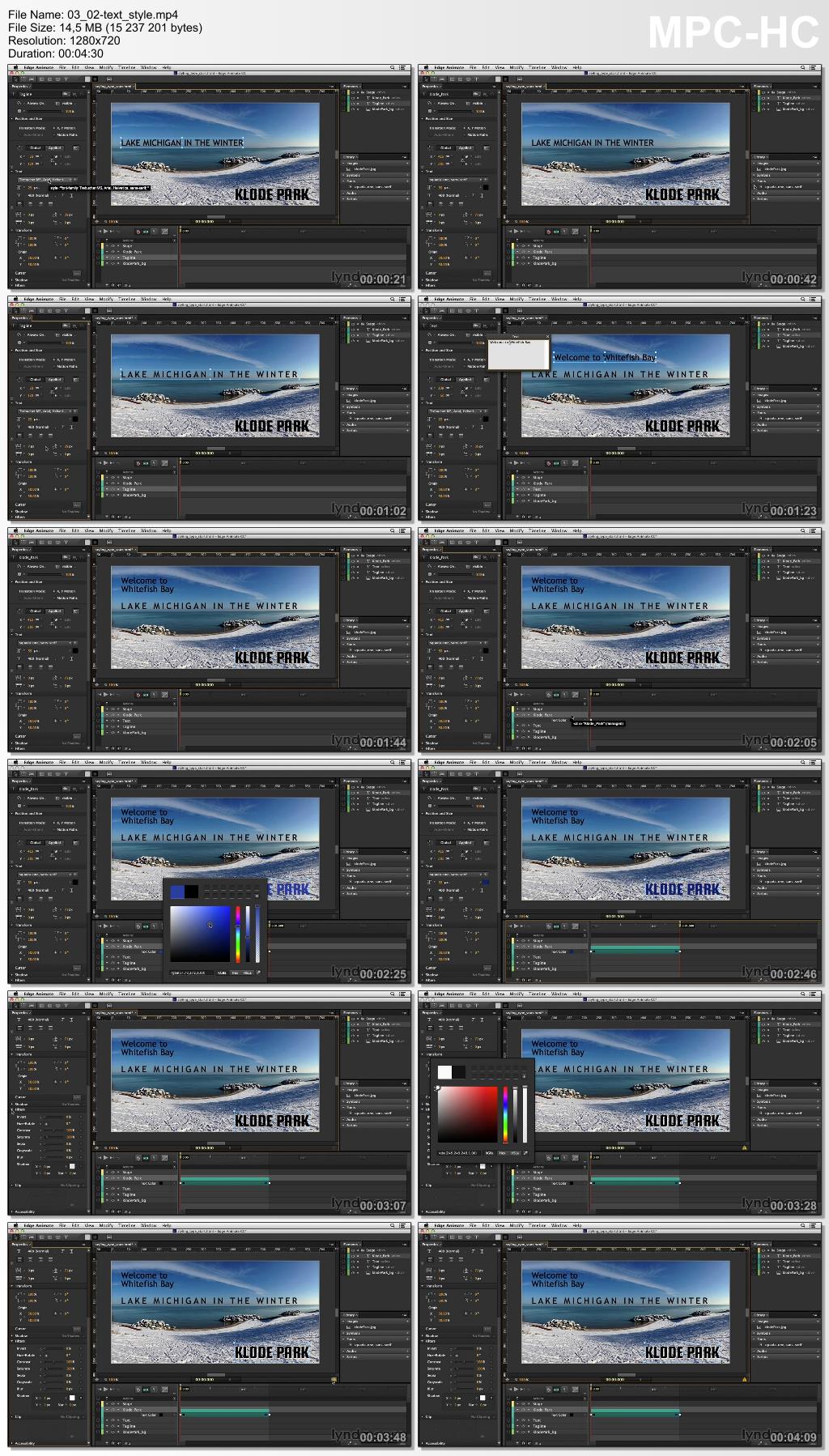Open File menu in 00:00:21 frame

pos(62,67)
